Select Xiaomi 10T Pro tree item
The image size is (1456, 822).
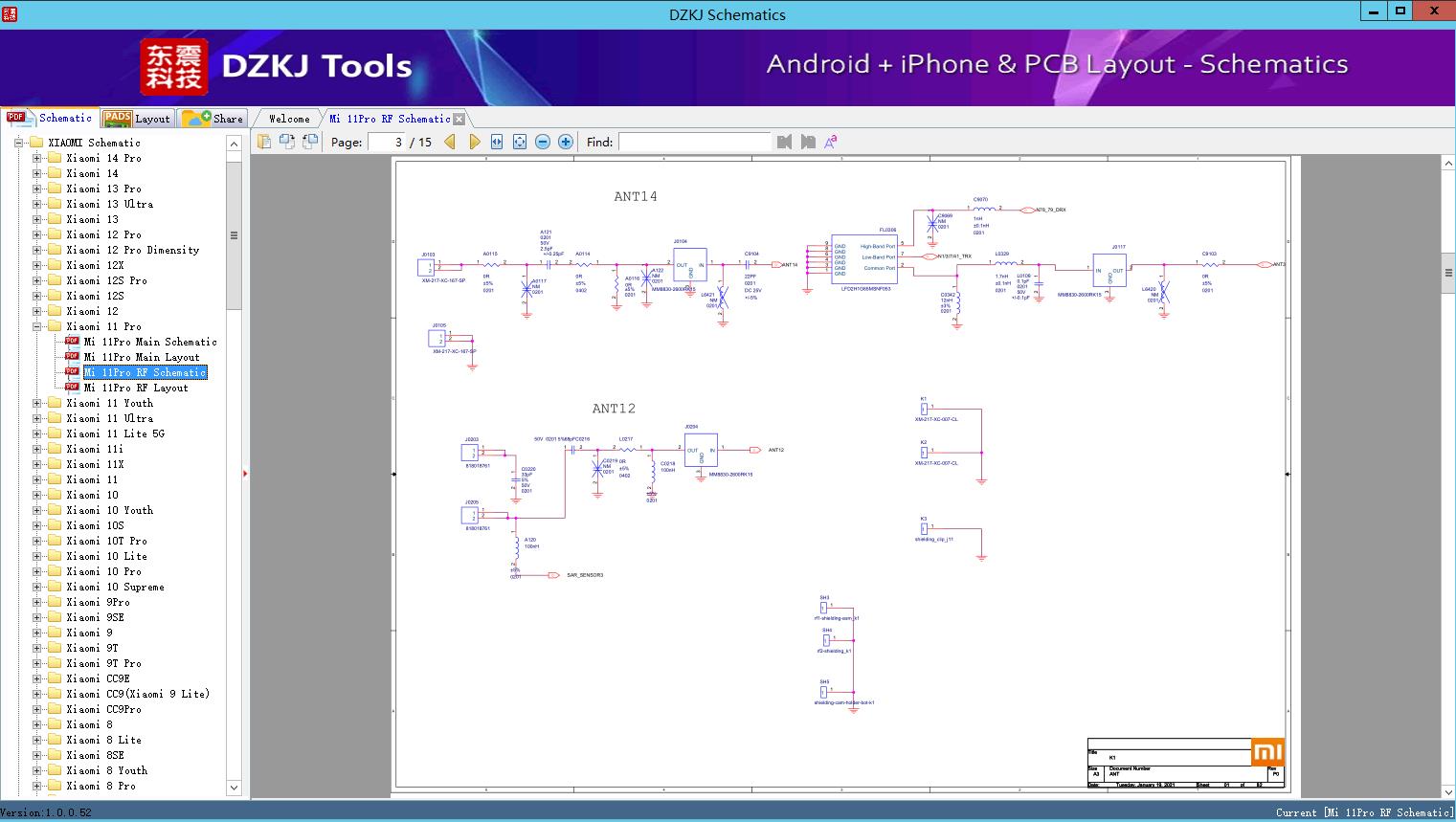pos(106,541)
